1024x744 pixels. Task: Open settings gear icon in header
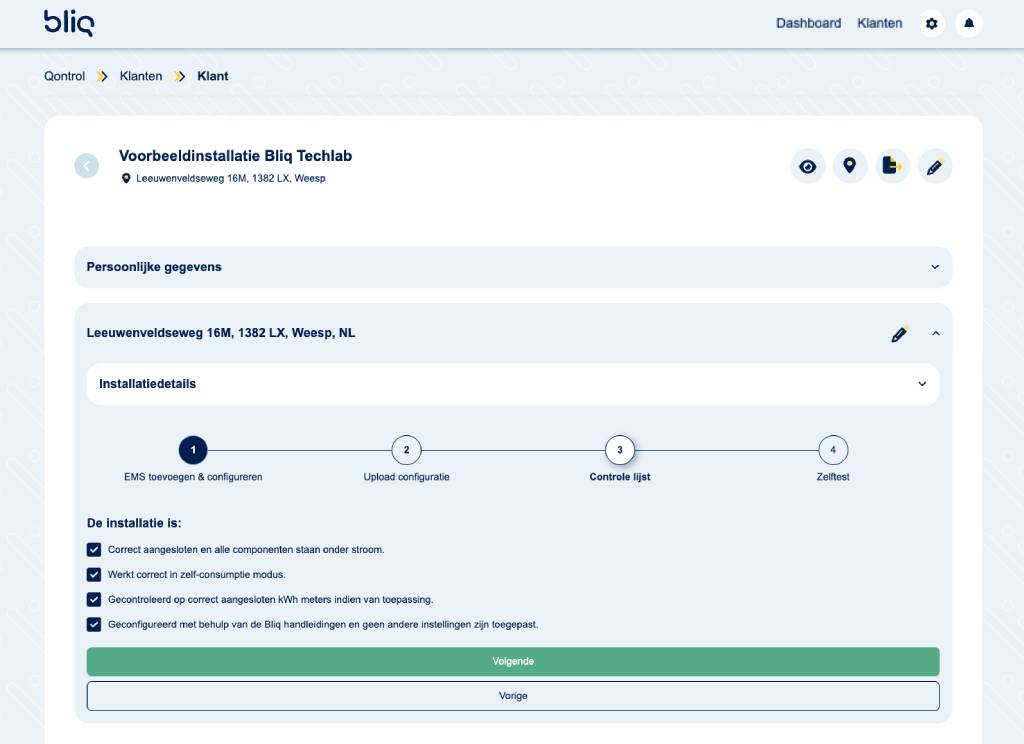click(x=932, y=23)
